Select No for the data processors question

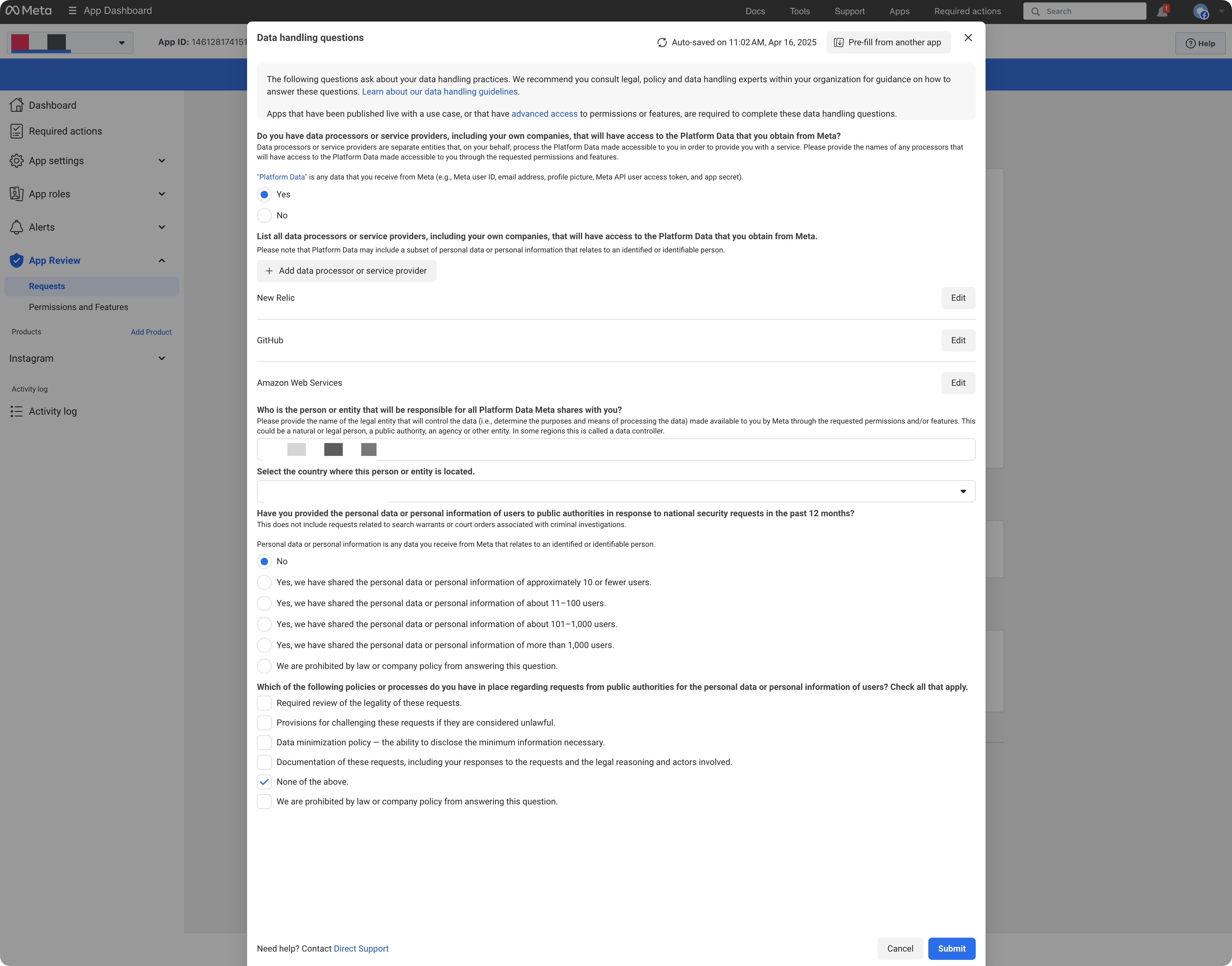(264, 215)
